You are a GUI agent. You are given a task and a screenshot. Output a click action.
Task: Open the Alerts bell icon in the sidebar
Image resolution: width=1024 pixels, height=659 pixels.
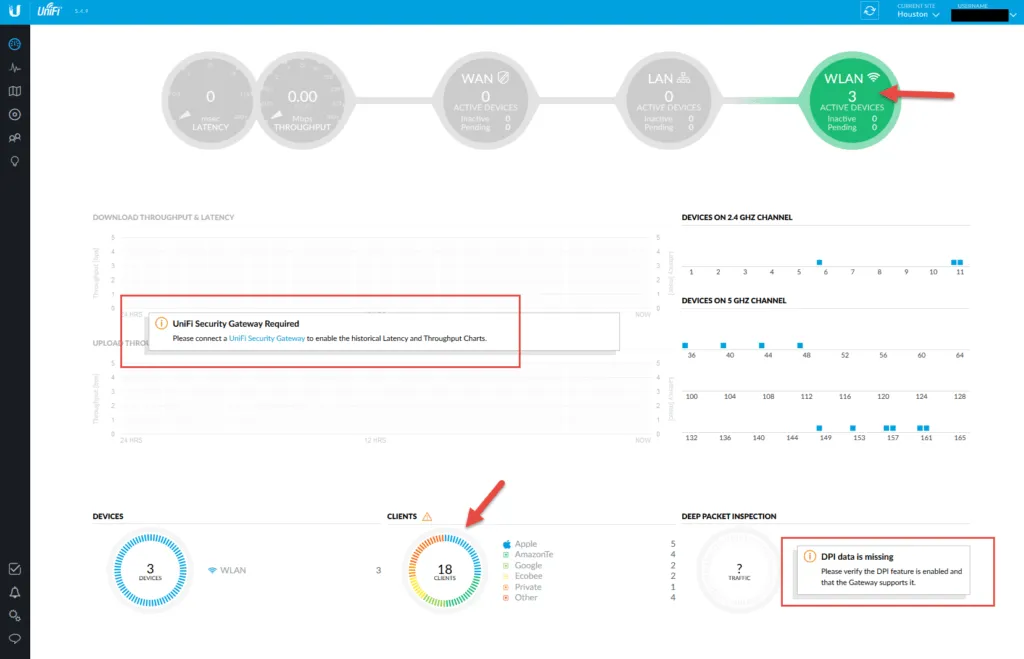pyautogui.click(x=14, y=592)
